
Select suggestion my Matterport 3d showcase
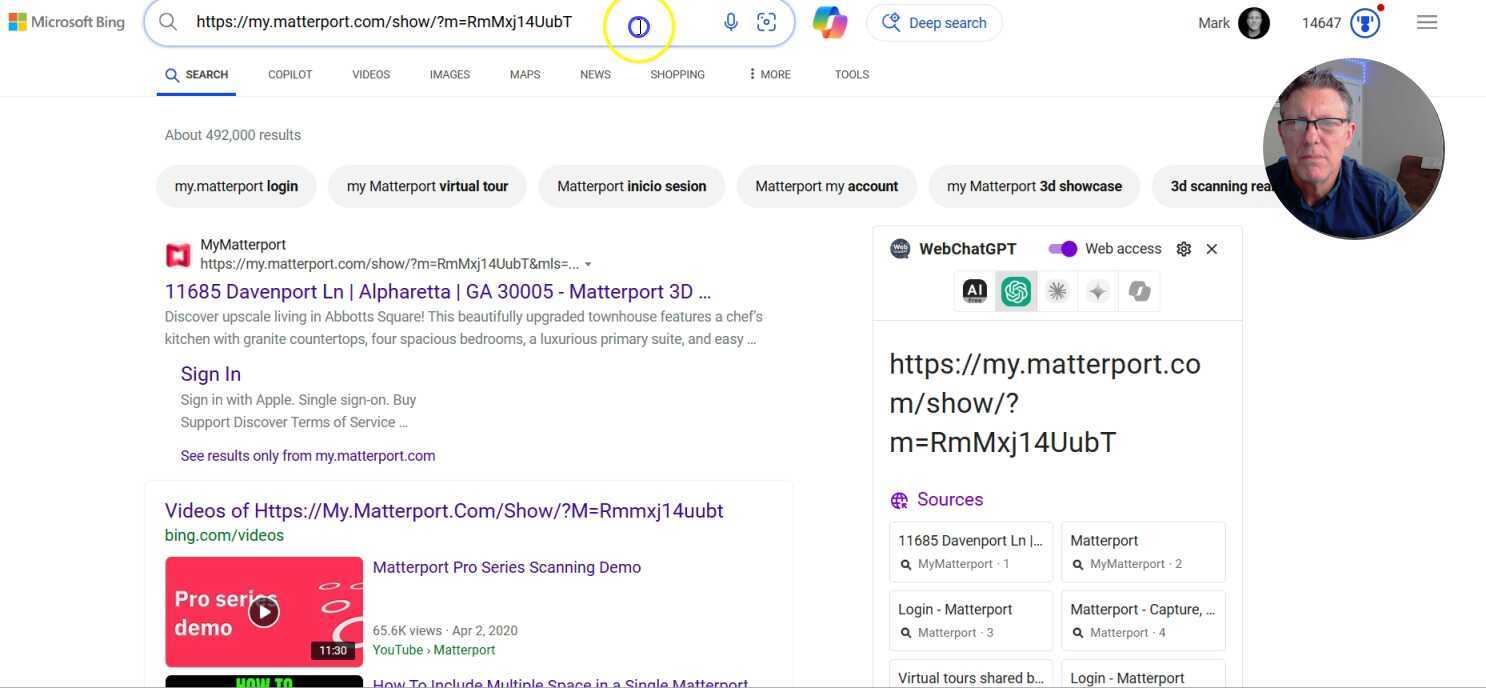coord(1034,186)
